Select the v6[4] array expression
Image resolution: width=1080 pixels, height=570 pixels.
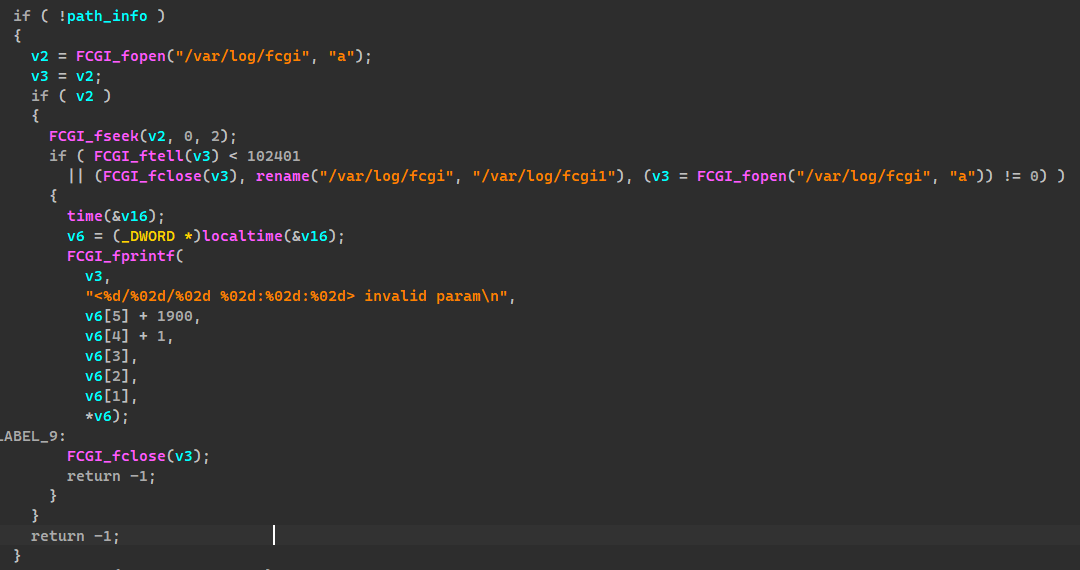point(107,336)
